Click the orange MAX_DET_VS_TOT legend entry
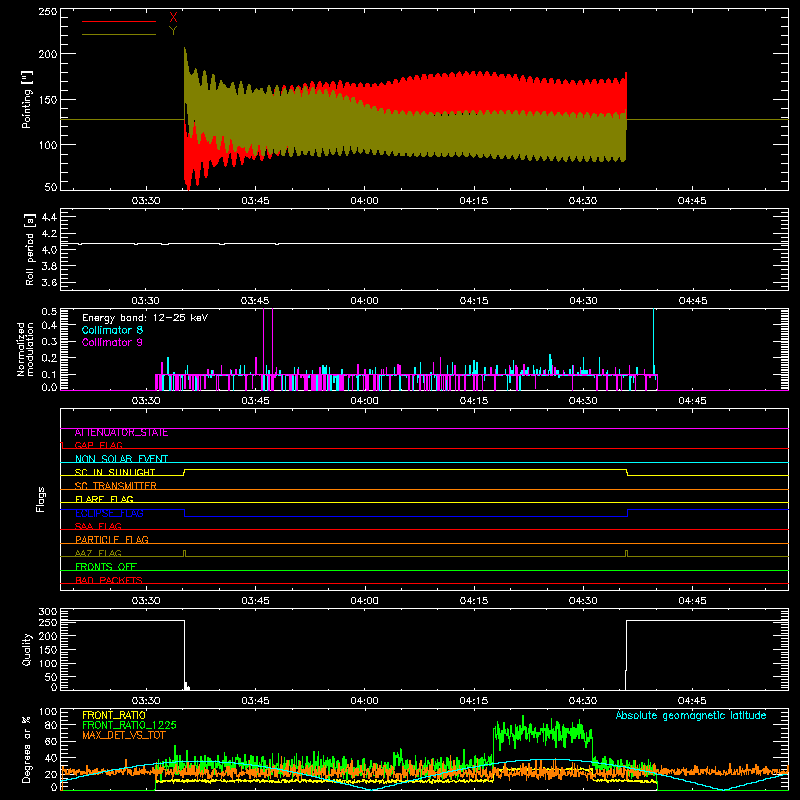Screen dimensions: 800x800 tap(123, 735)
